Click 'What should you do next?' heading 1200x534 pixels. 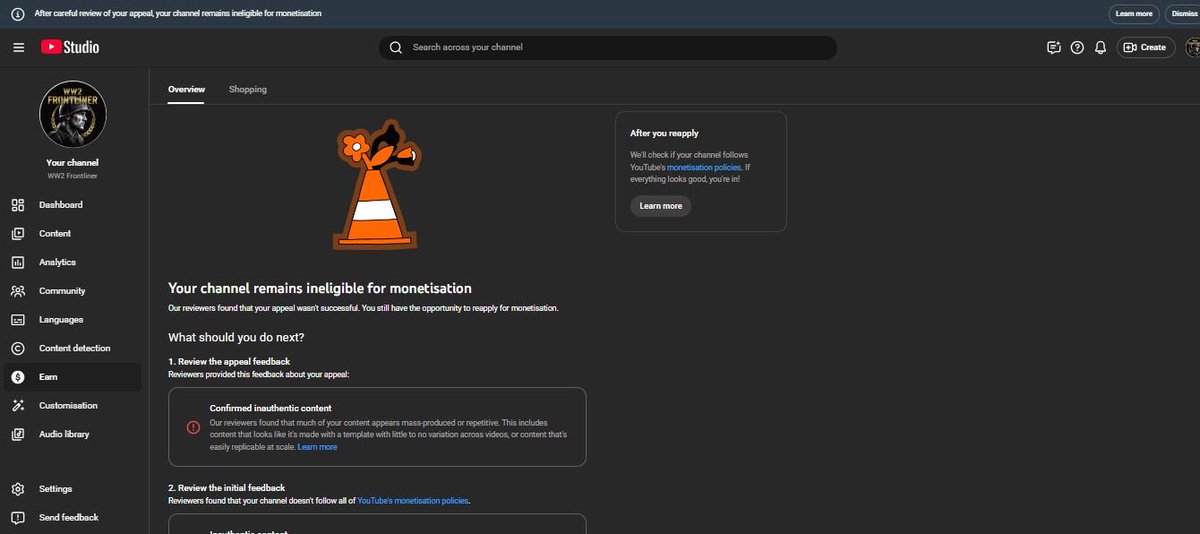236,337
